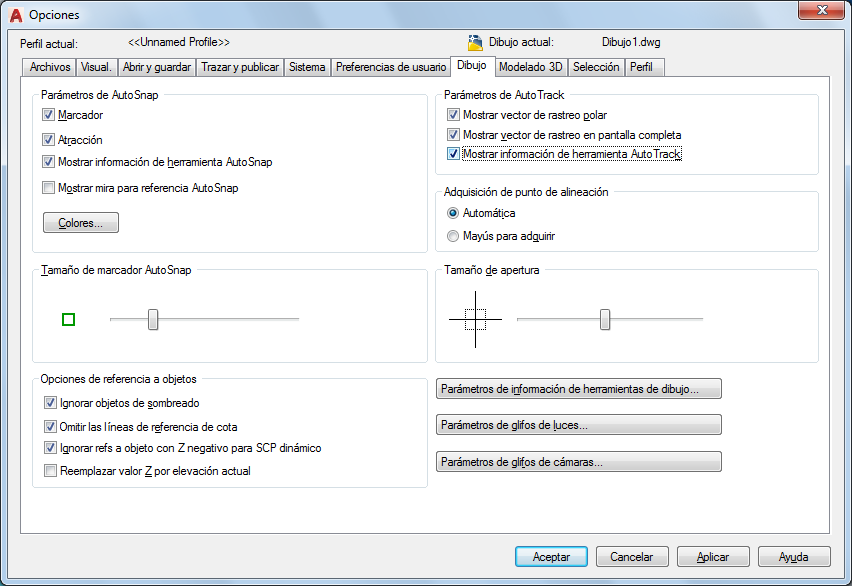Toggle the Atracción checkbox
Screen dimensions: 852x586
[x=48, y=140]
